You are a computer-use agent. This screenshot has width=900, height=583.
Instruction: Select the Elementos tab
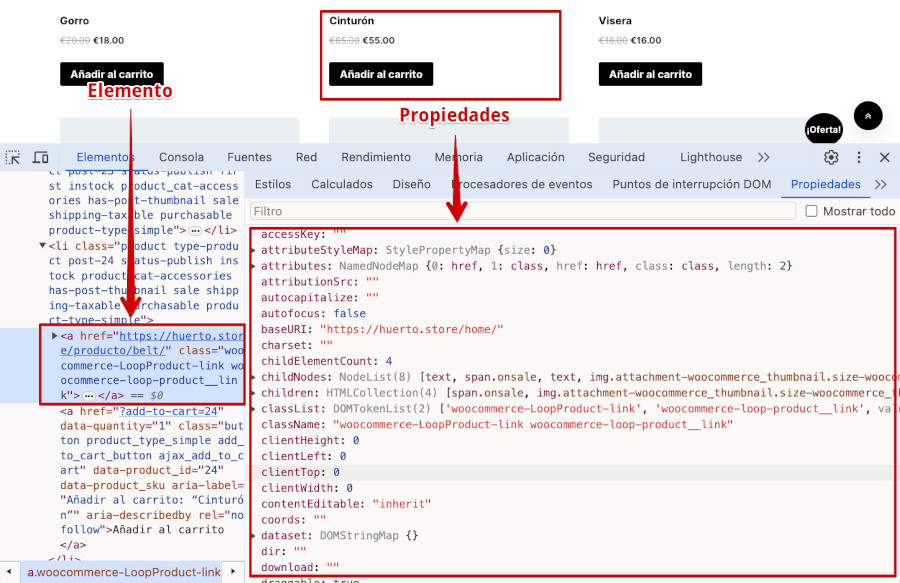point(106,157)
